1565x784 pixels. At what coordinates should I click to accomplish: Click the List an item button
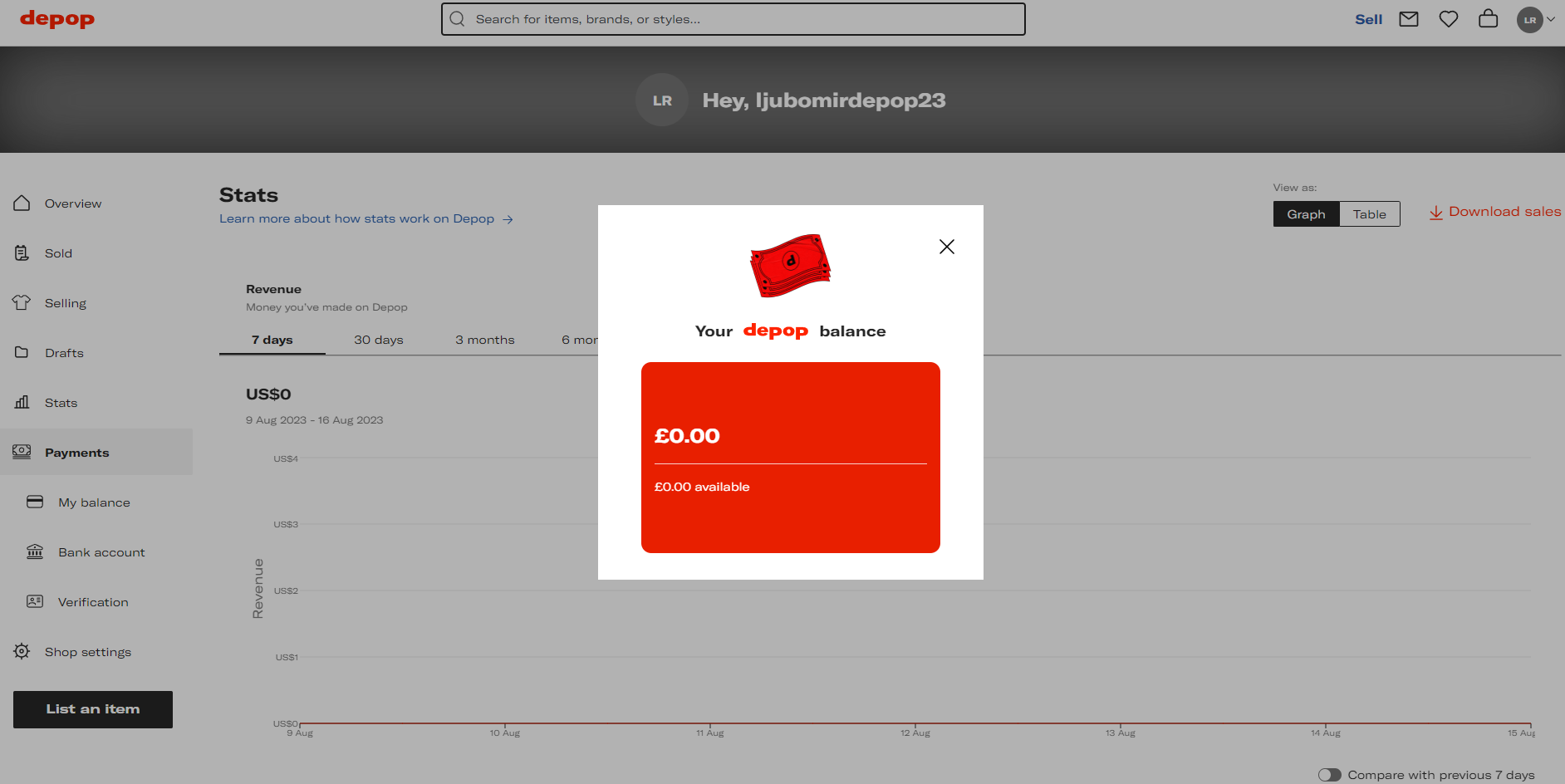click(93, 709)
